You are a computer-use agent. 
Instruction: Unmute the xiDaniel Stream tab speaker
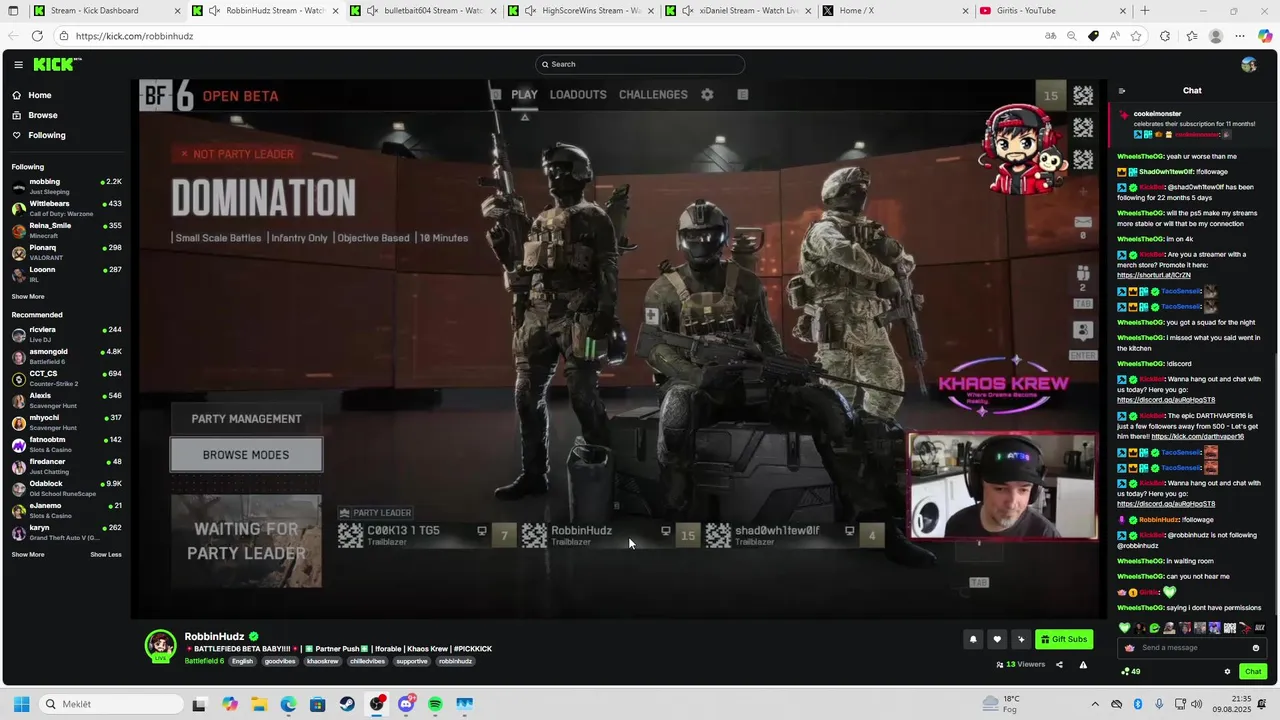(688, 11)
